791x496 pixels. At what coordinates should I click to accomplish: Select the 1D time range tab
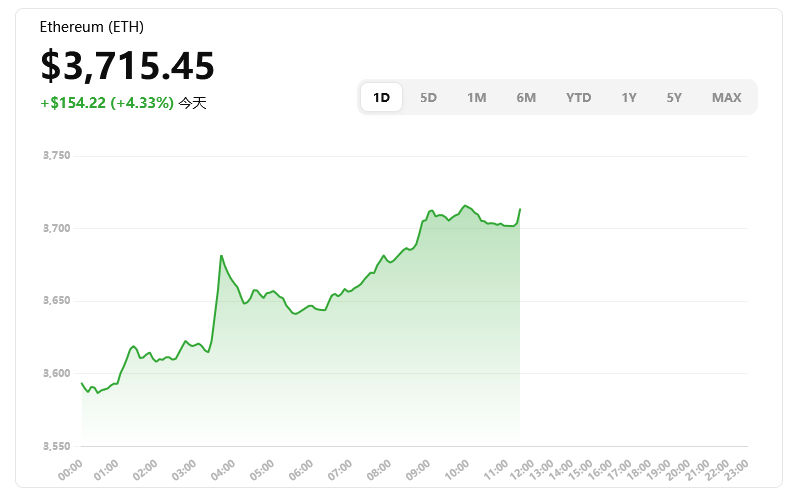[381, 97]
